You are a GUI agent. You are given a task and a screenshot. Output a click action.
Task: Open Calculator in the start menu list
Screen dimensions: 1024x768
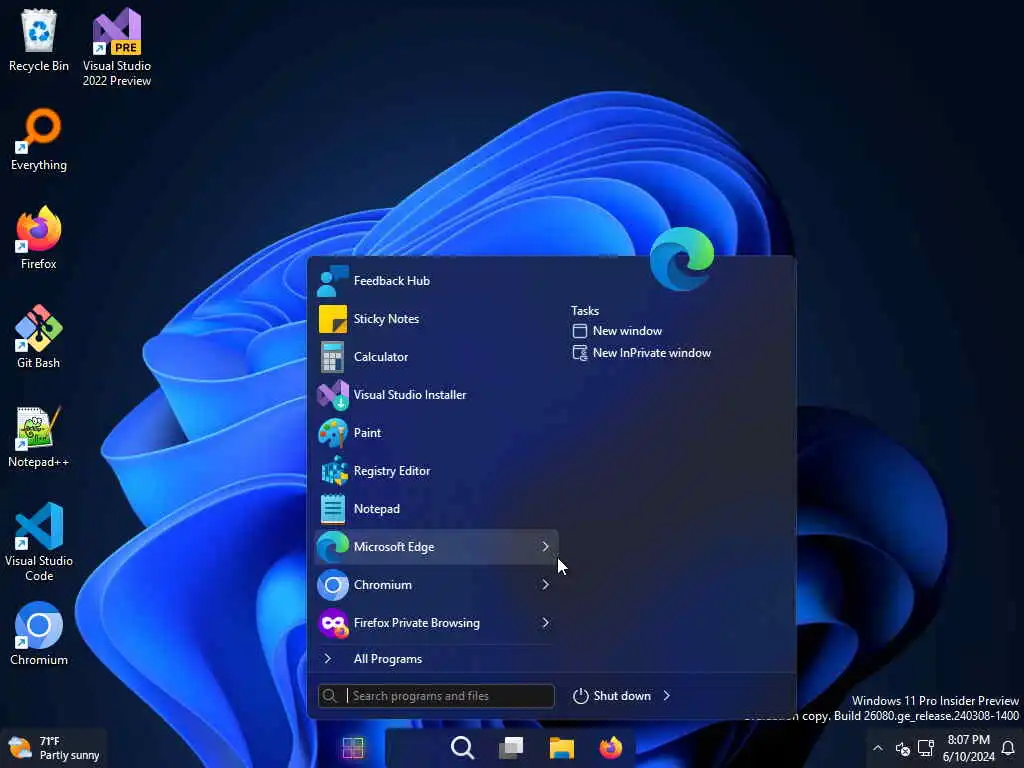[x=436, y=357]
